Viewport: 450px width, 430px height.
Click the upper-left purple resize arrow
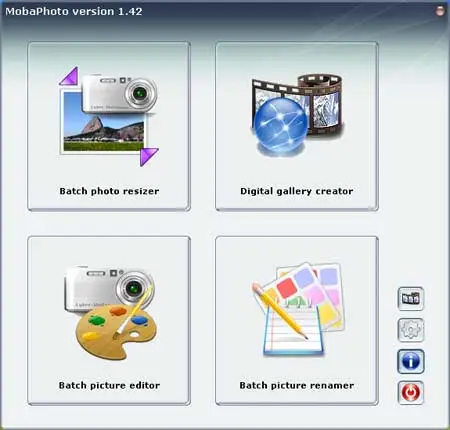coord(69,76)
